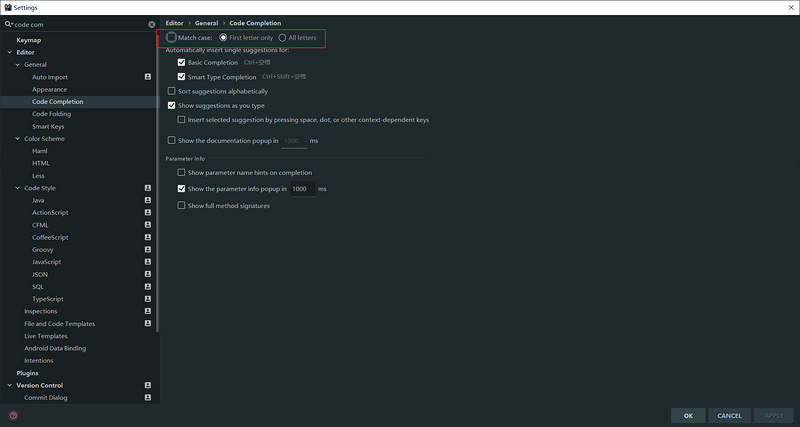Enable the Match case checkbox

[x=171, y=37]
